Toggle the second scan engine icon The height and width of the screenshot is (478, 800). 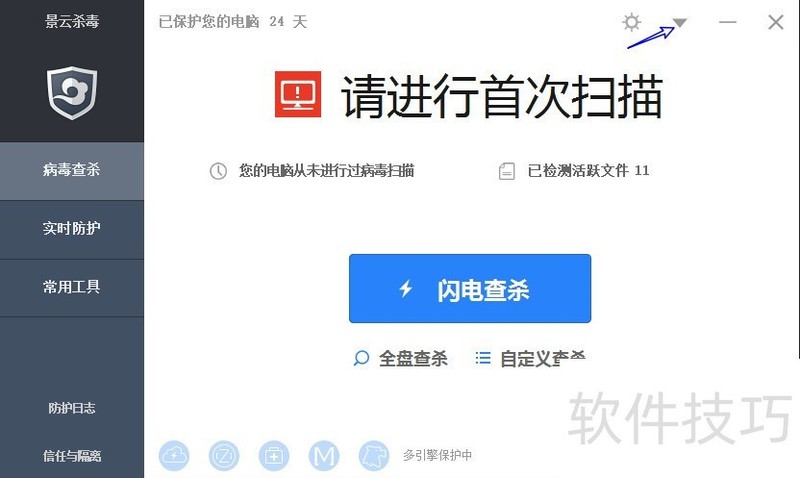click(224, 456)
